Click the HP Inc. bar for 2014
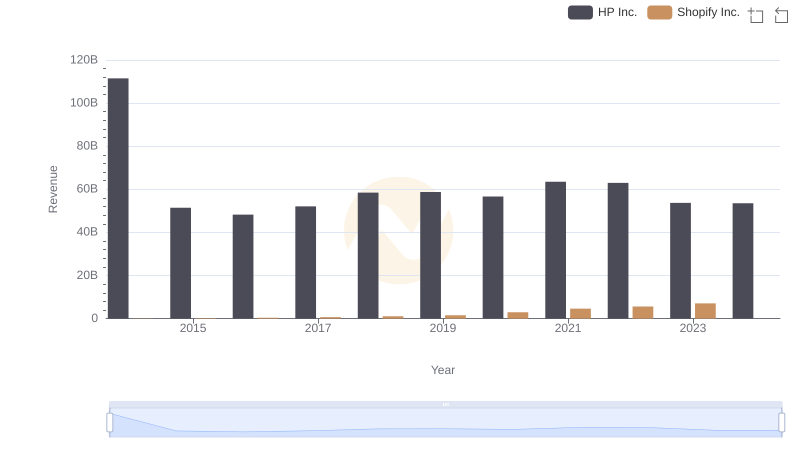 coord(118,198)
